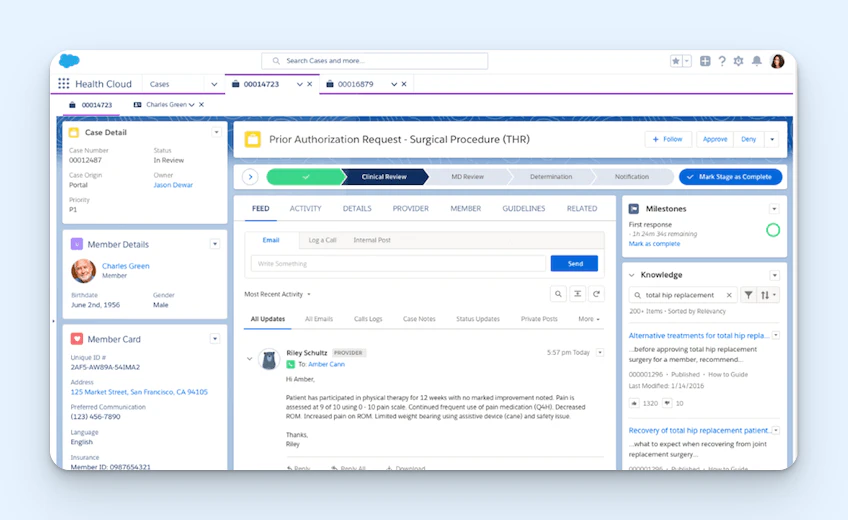The image size is (848, 520).
Task: Close the 00014723 workspace tab
Action: point(310,84)
